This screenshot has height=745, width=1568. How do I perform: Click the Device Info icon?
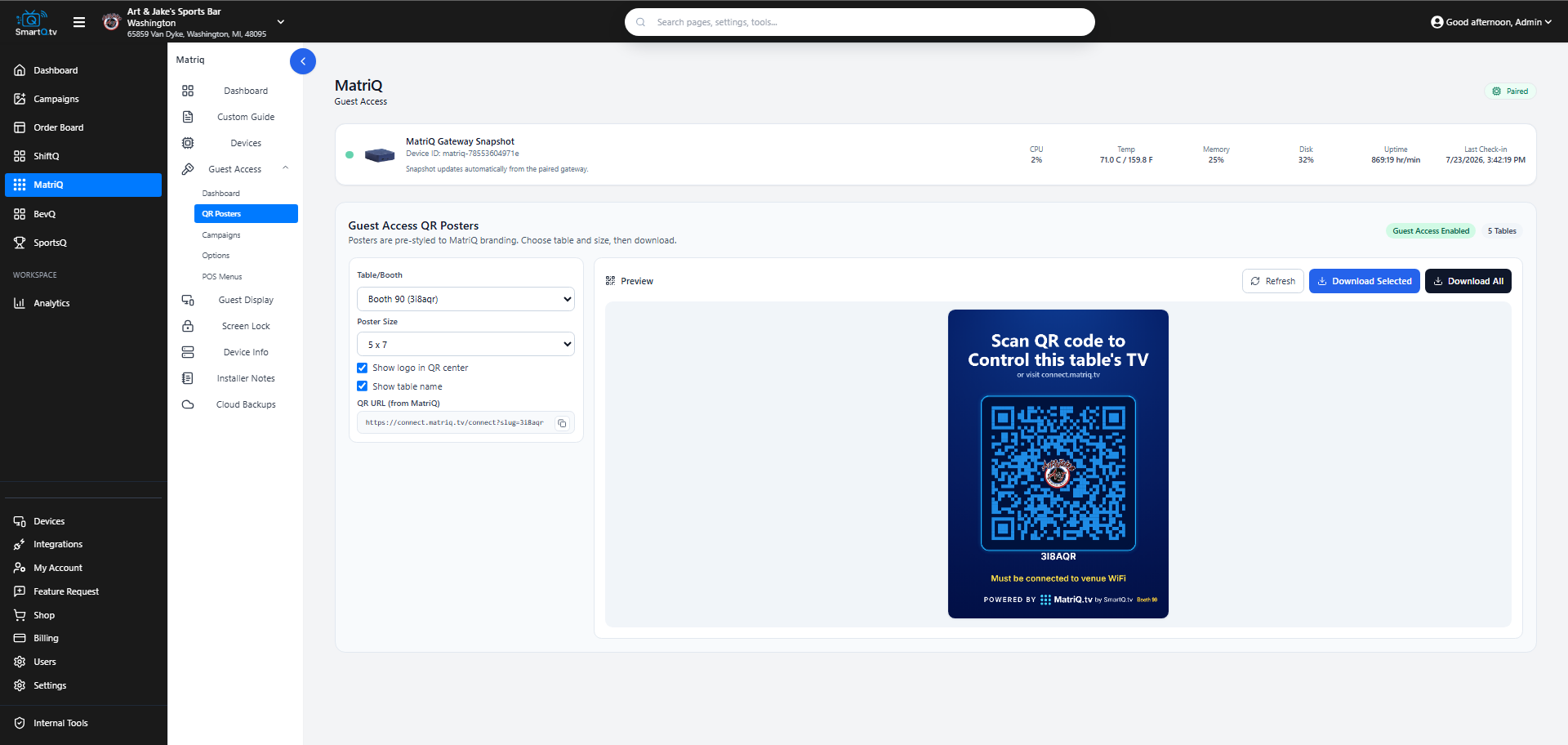[x=188, y=352]
